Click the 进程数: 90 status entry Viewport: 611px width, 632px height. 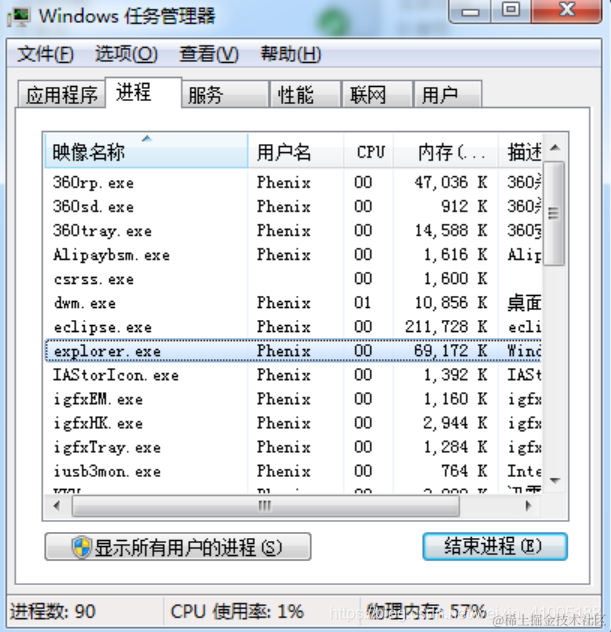pyautogui.click(x=53, y=611)
